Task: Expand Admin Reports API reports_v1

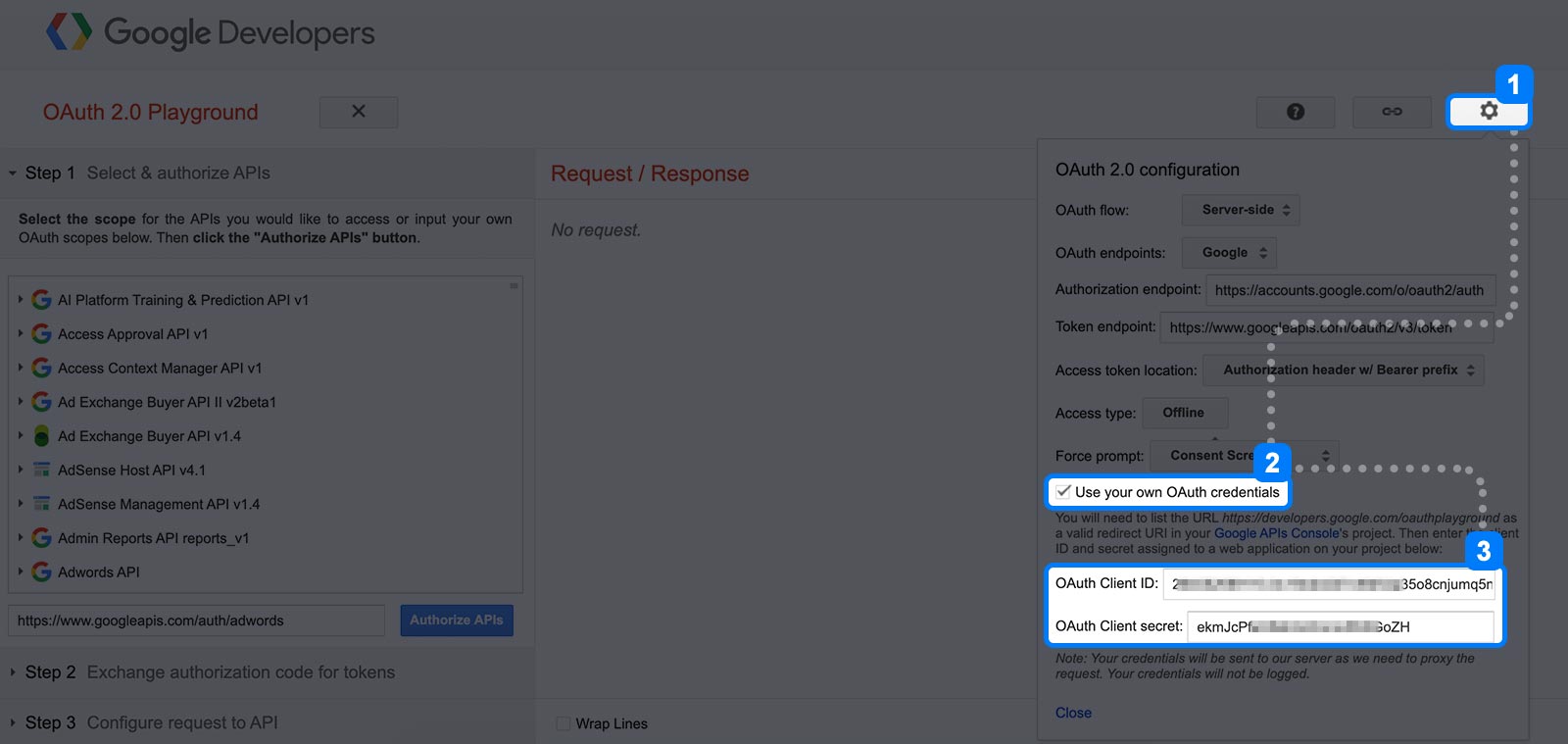Action: click(20, 538)
